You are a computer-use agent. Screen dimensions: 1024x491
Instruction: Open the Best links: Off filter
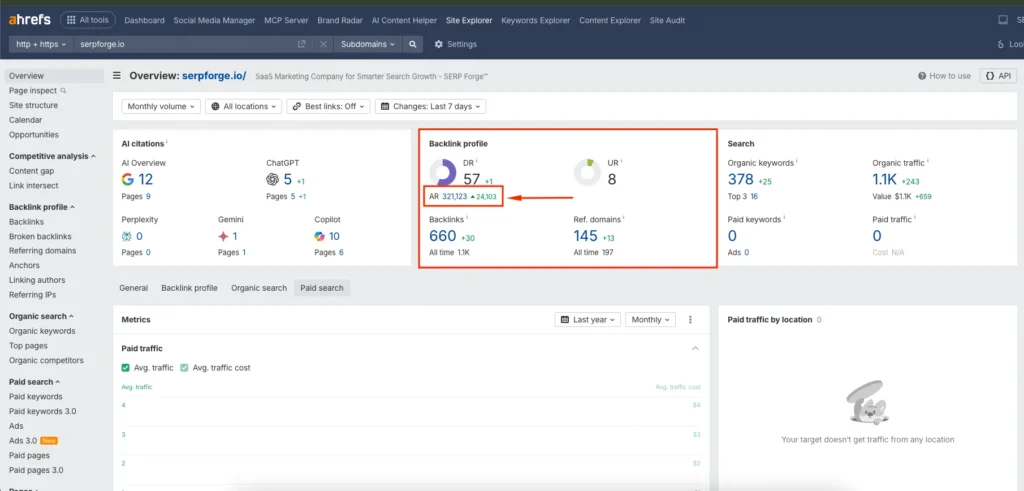(328, 106)
